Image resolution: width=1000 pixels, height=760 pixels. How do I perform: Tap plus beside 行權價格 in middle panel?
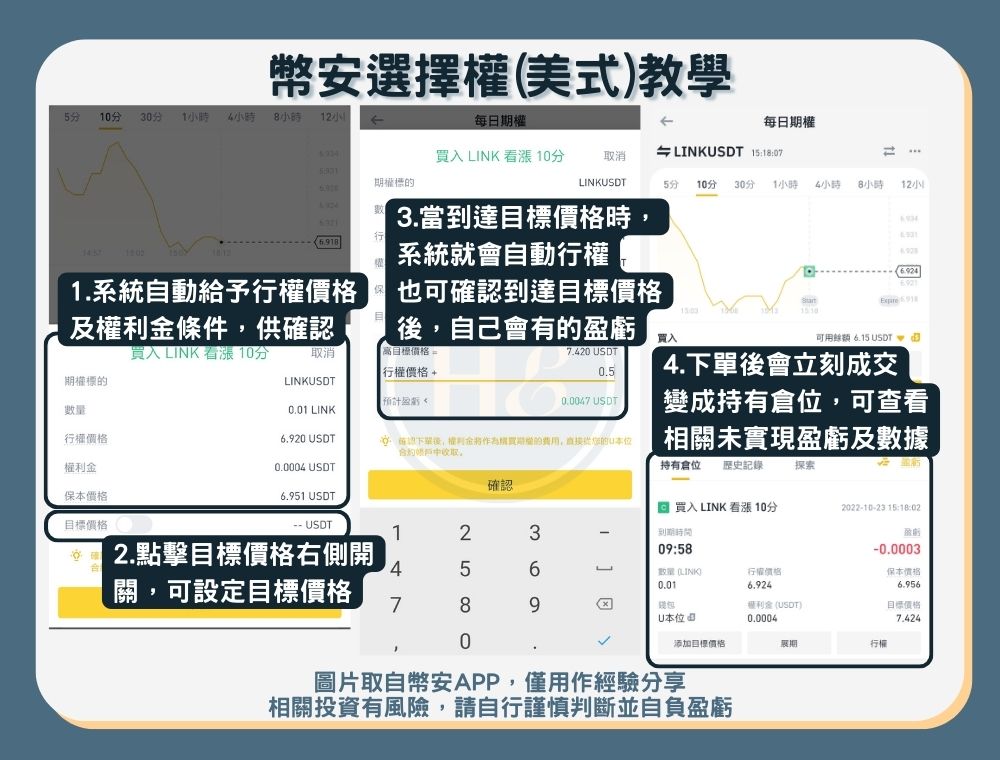434,372
